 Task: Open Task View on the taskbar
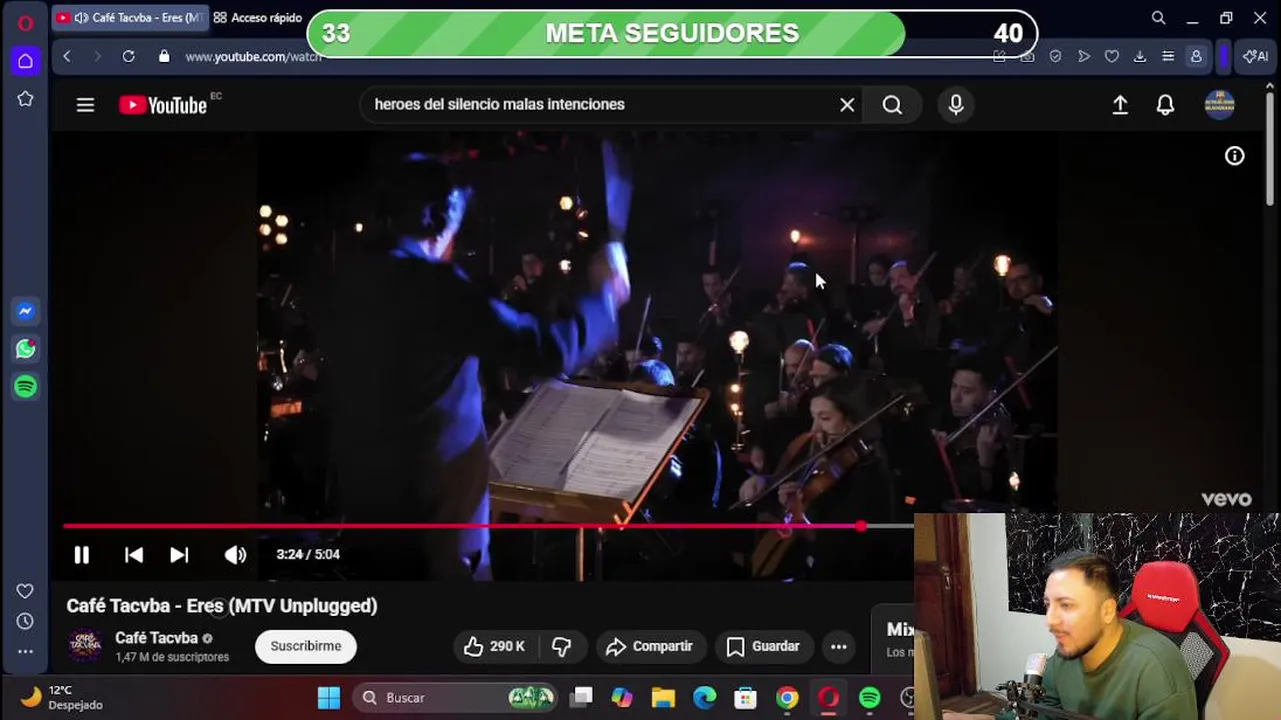[581, 697]
